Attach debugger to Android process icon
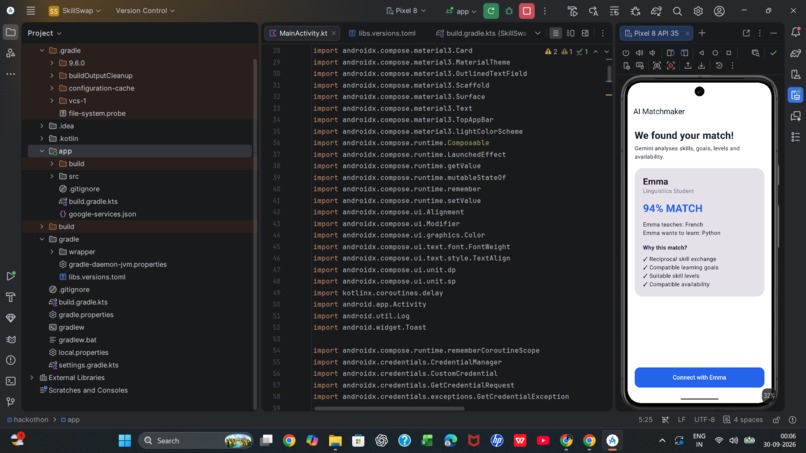Viewport: 806px width, 453px height. pos(635,11)
